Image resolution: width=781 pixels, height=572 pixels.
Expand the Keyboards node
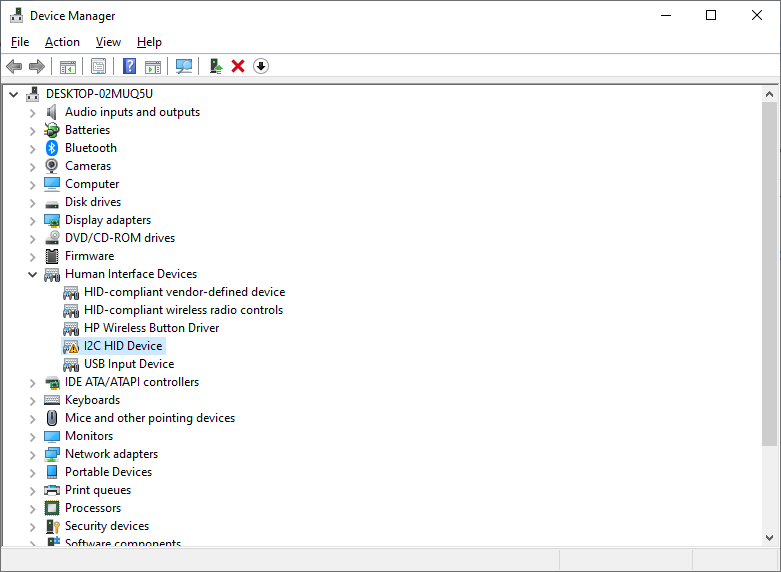click(x=32, y=401)
